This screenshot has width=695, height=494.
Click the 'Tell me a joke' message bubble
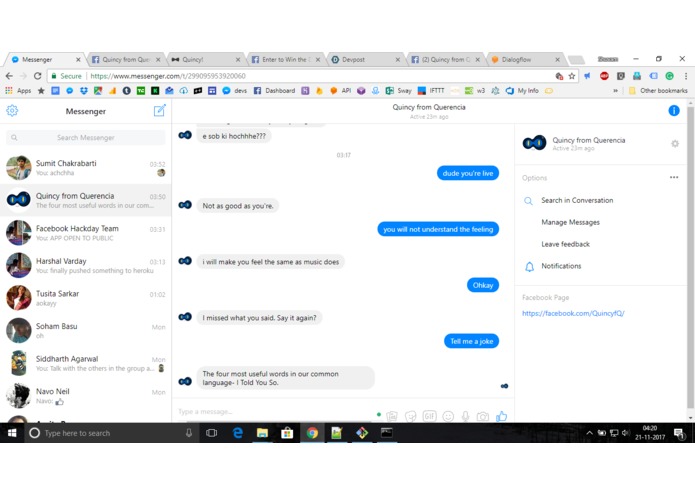(x=472, y=341)
